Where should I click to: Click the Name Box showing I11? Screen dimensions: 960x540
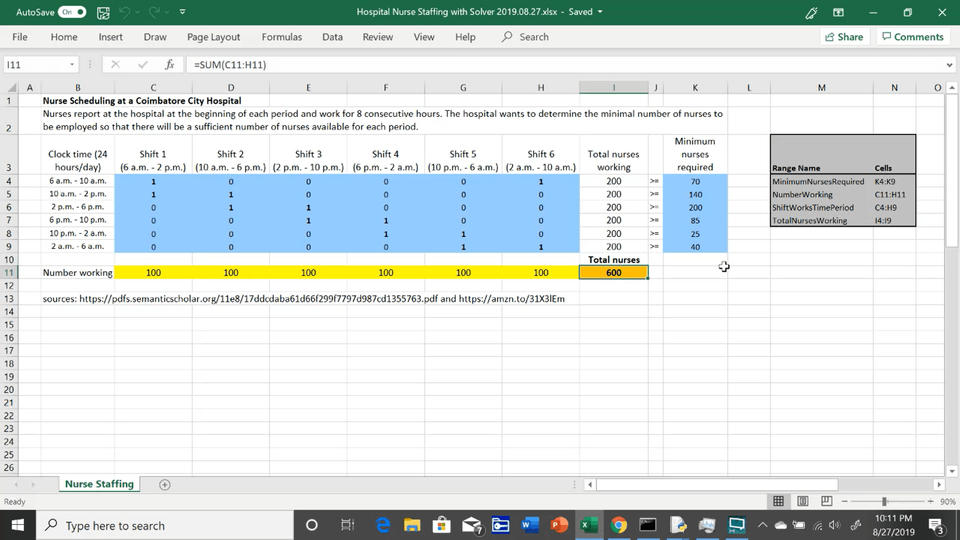click(x=36, y=64)
